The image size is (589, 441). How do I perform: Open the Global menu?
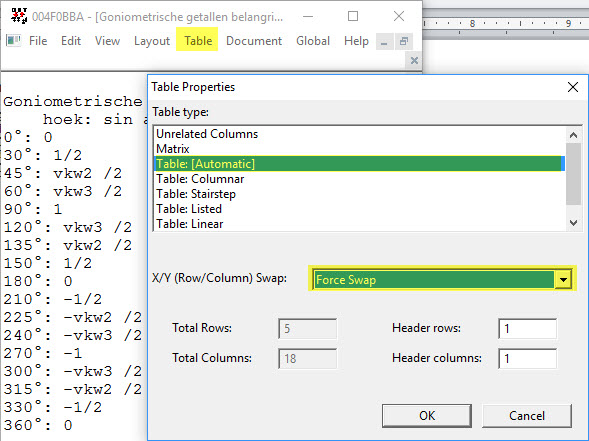(x=313, y=41)
